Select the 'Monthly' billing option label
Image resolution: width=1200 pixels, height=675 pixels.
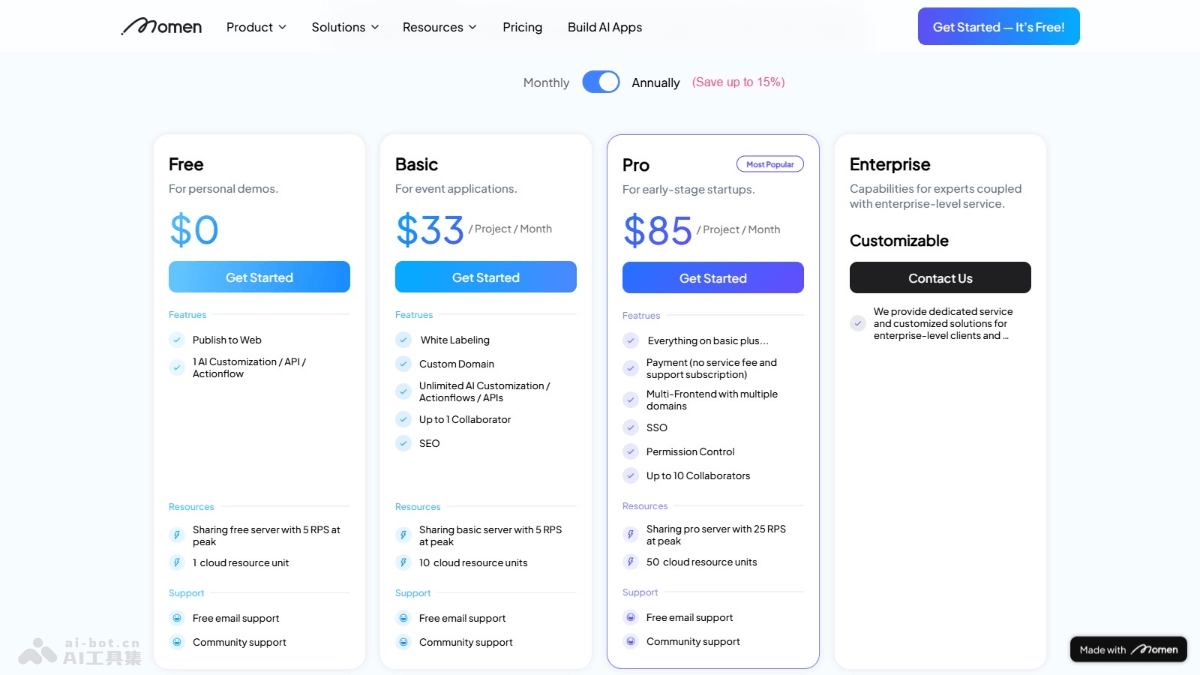[546, 83]
